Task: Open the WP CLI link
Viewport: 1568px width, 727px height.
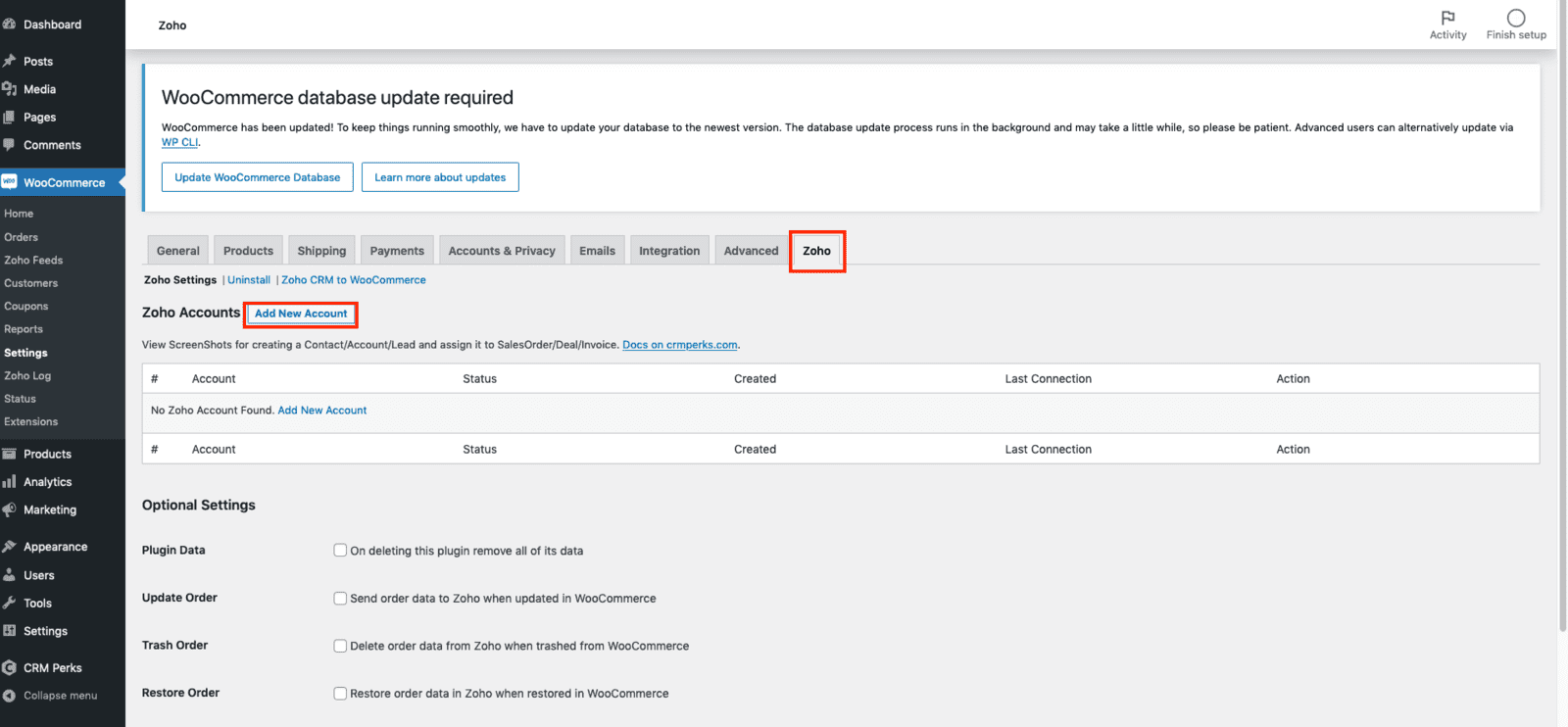Action: tap(180, 142)
